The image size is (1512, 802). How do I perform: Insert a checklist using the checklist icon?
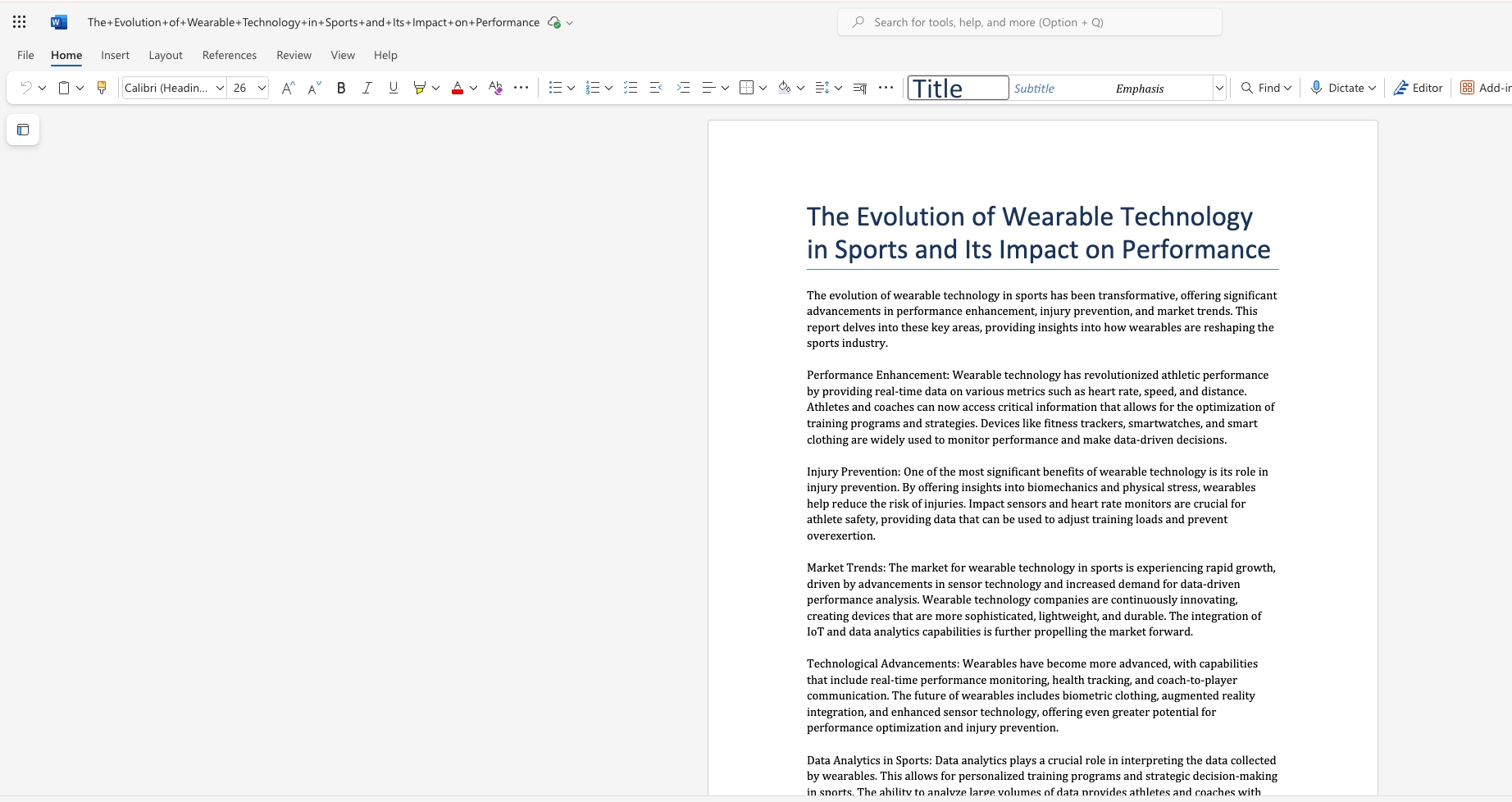pos(631,88)
